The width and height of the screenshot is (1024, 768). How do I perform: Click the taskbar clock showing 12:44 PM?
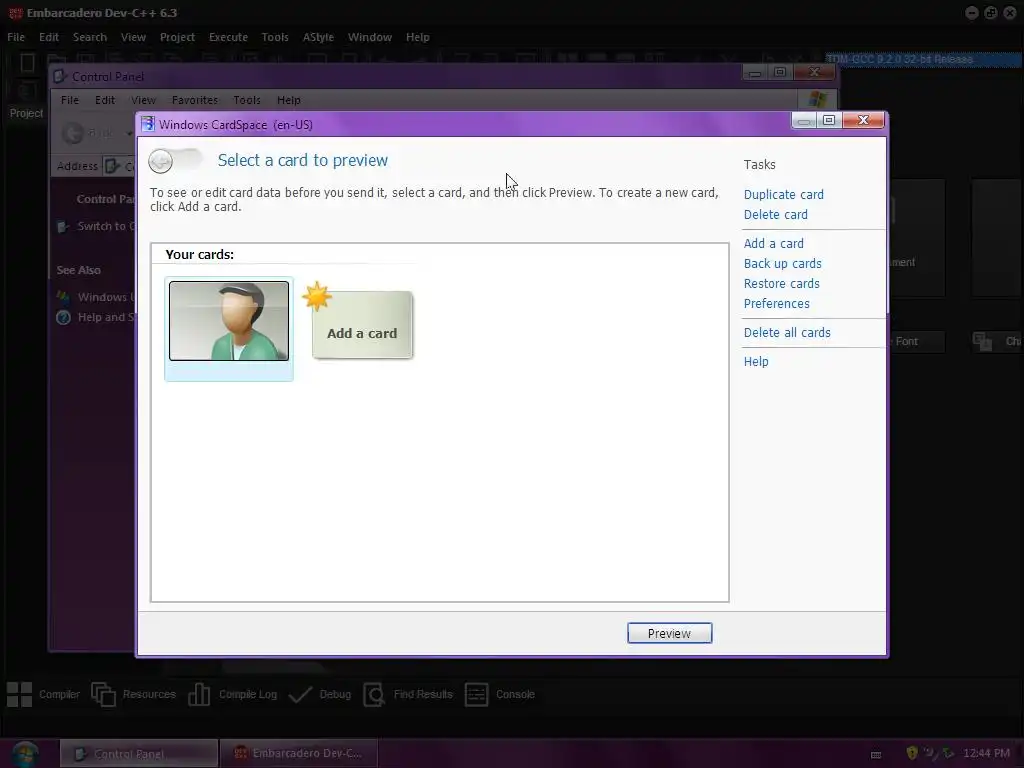tap(987, 754)
